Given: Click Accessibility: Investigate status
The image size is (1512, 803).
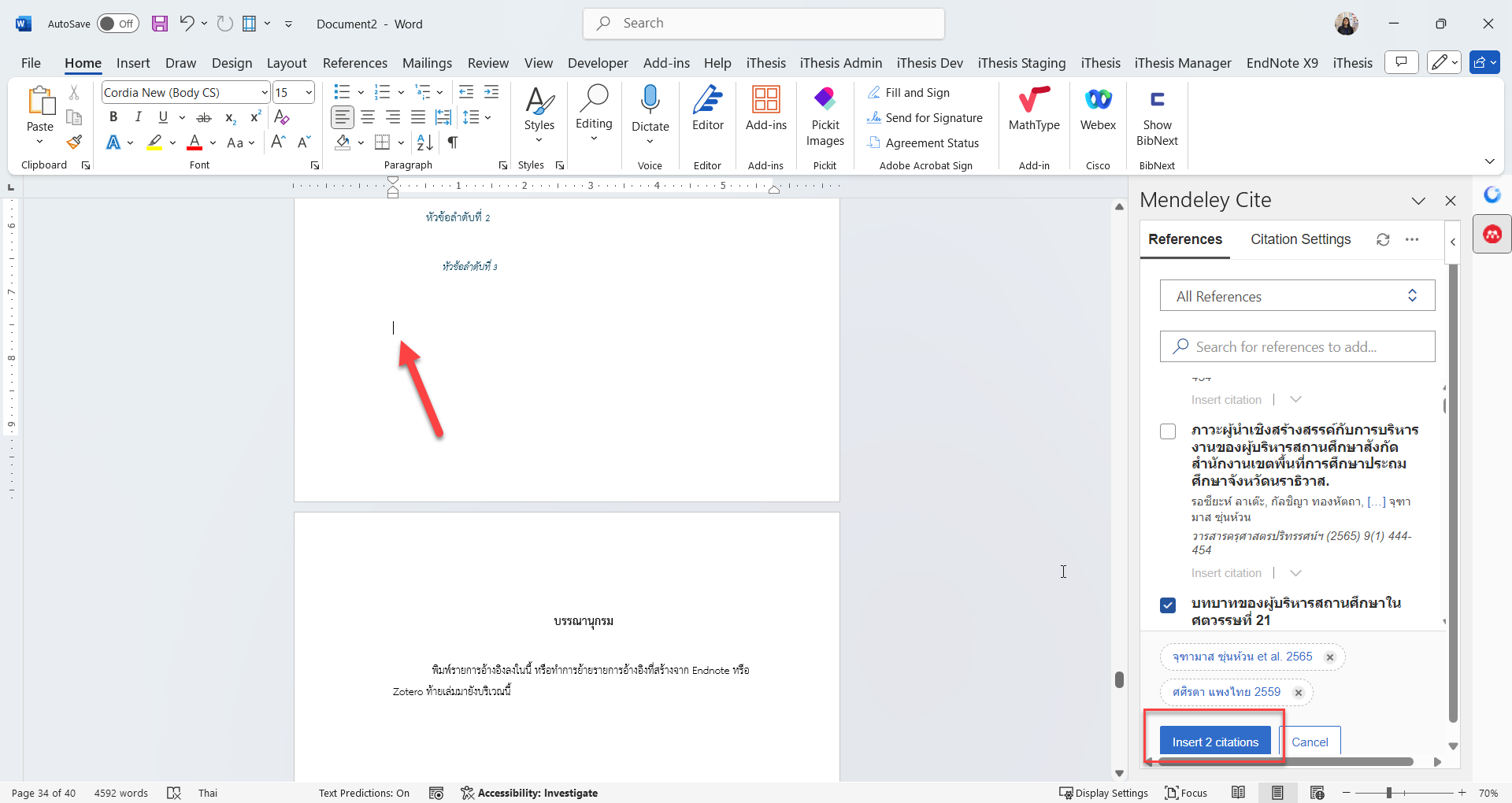Looking at the screenshot, I should click(x=529, y=793).
